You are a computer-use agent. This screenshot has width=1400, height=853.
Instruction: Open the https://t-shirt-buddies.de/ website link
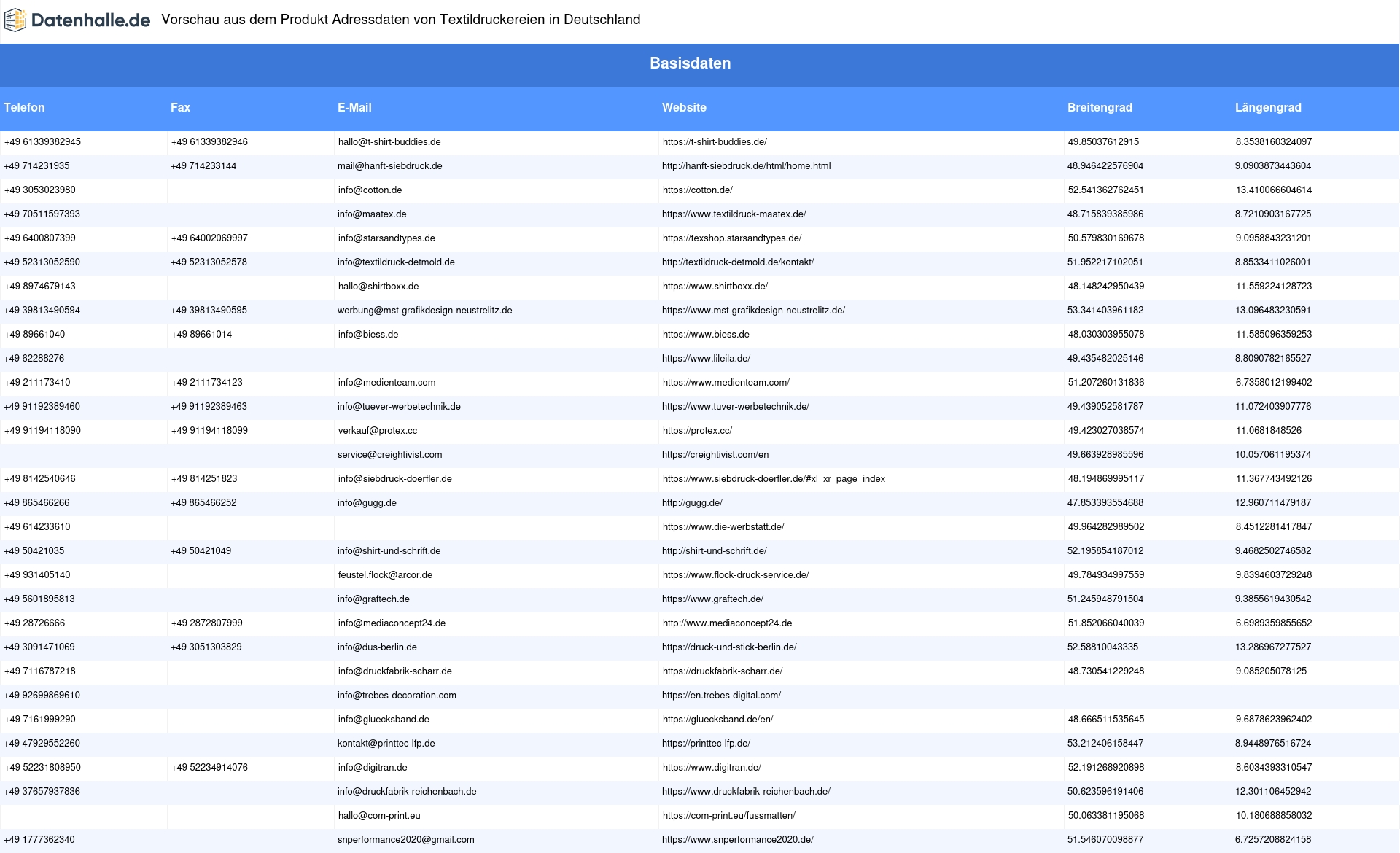(x=715, y=142)
